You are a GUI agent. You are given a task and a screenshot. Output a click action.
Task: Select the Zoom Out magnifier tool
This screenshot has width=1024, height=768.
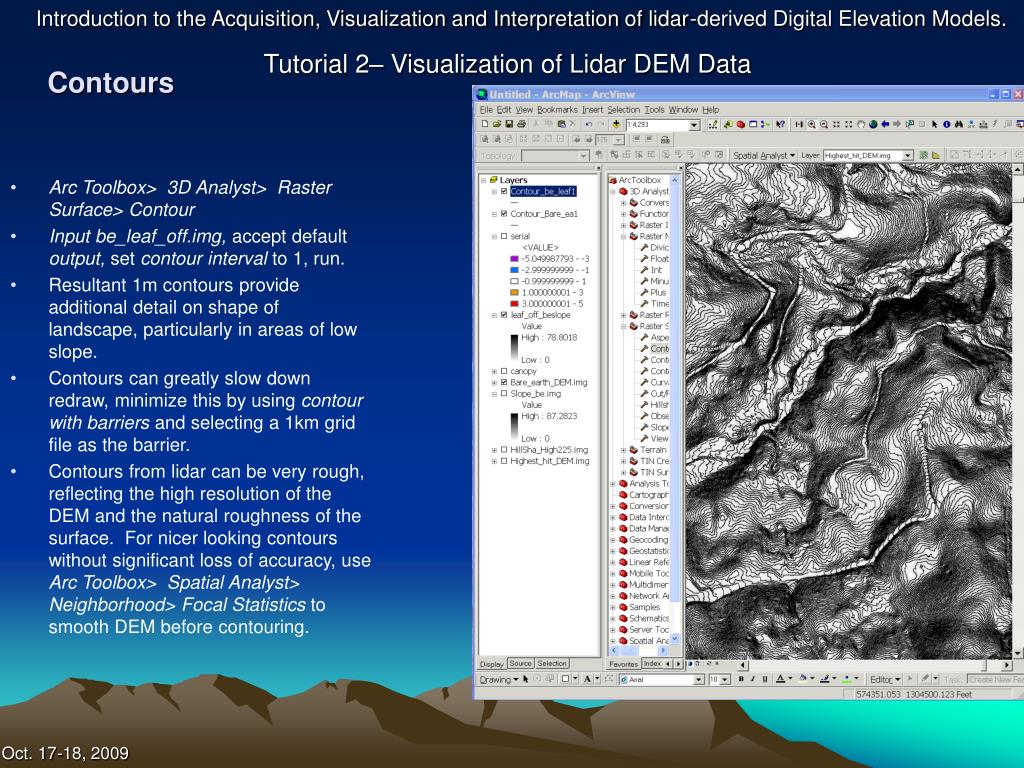[x=824, y=124]
